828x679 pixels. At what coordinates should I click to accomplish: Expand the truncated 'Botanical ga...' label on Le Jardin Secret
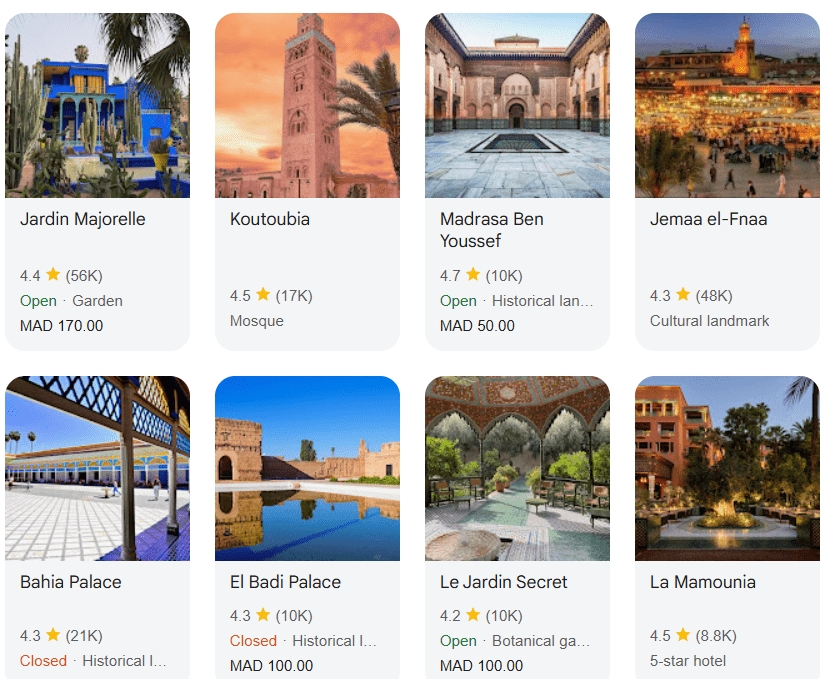[543, 640]
